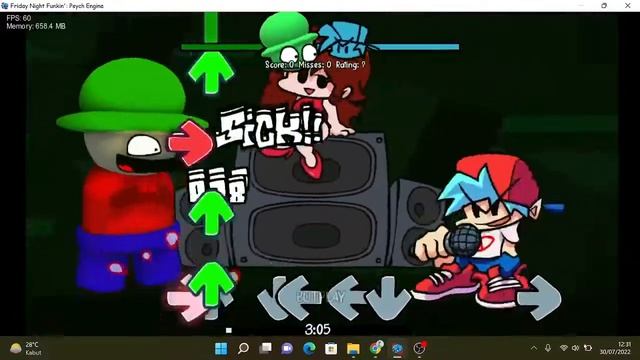The height and width of the screenshot is (360, 640).
Task: Click the blue portion of the health bar
Action: [x=413, y=47]
